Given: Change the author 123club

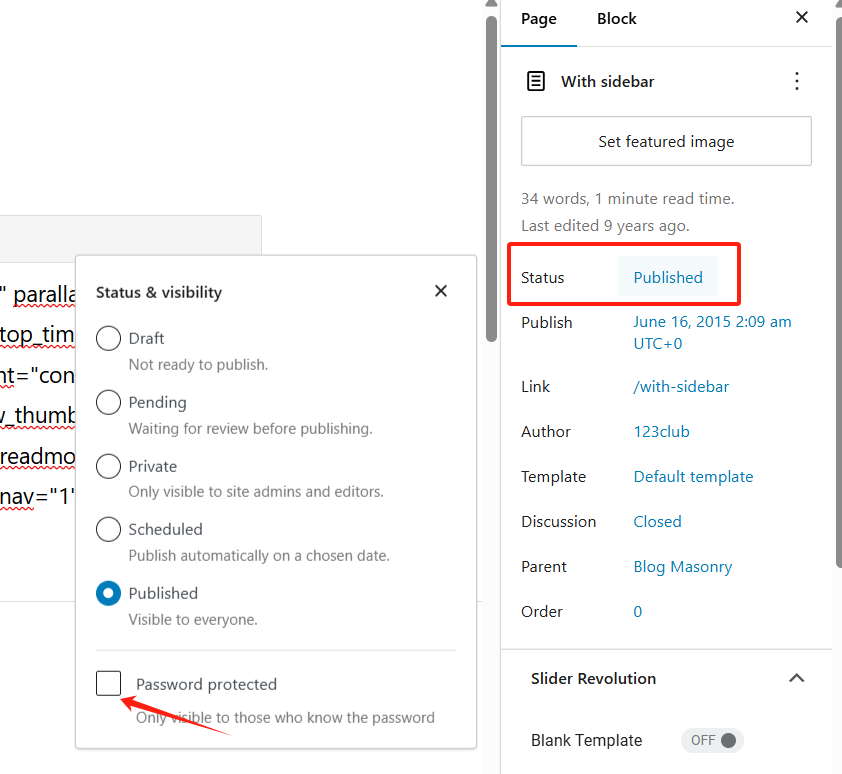Looking at the screenshot, I should click(661, 431).
